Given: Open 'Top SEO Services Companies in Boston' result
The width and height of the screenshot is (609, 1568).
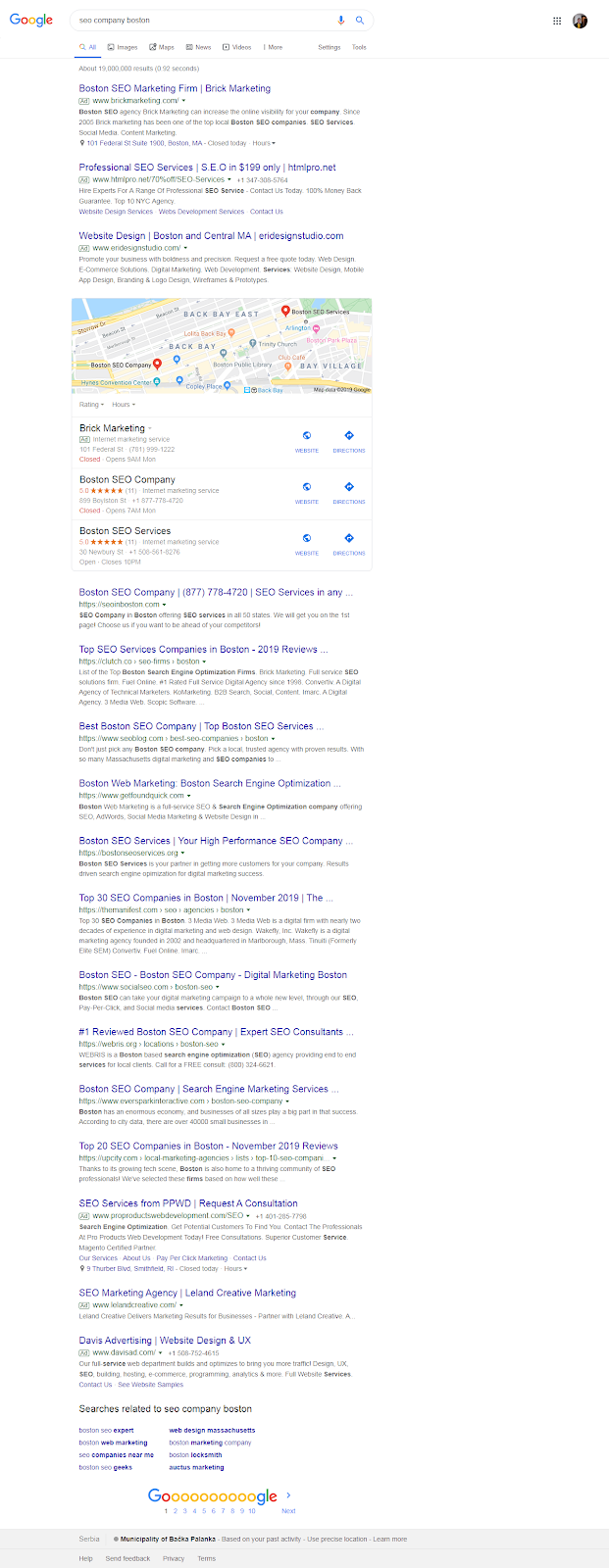Looking at the screenshot, I should [204, 650].
